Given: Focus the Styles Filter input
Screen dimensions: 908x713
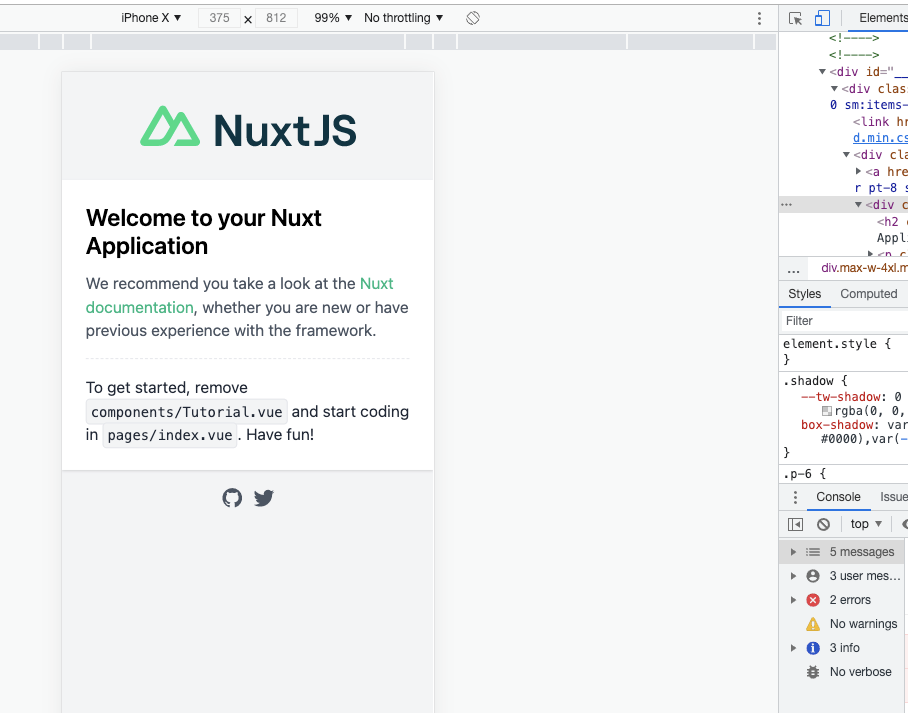Looking at the screenshot, I should pyautogui.click(x=845, y=321).
